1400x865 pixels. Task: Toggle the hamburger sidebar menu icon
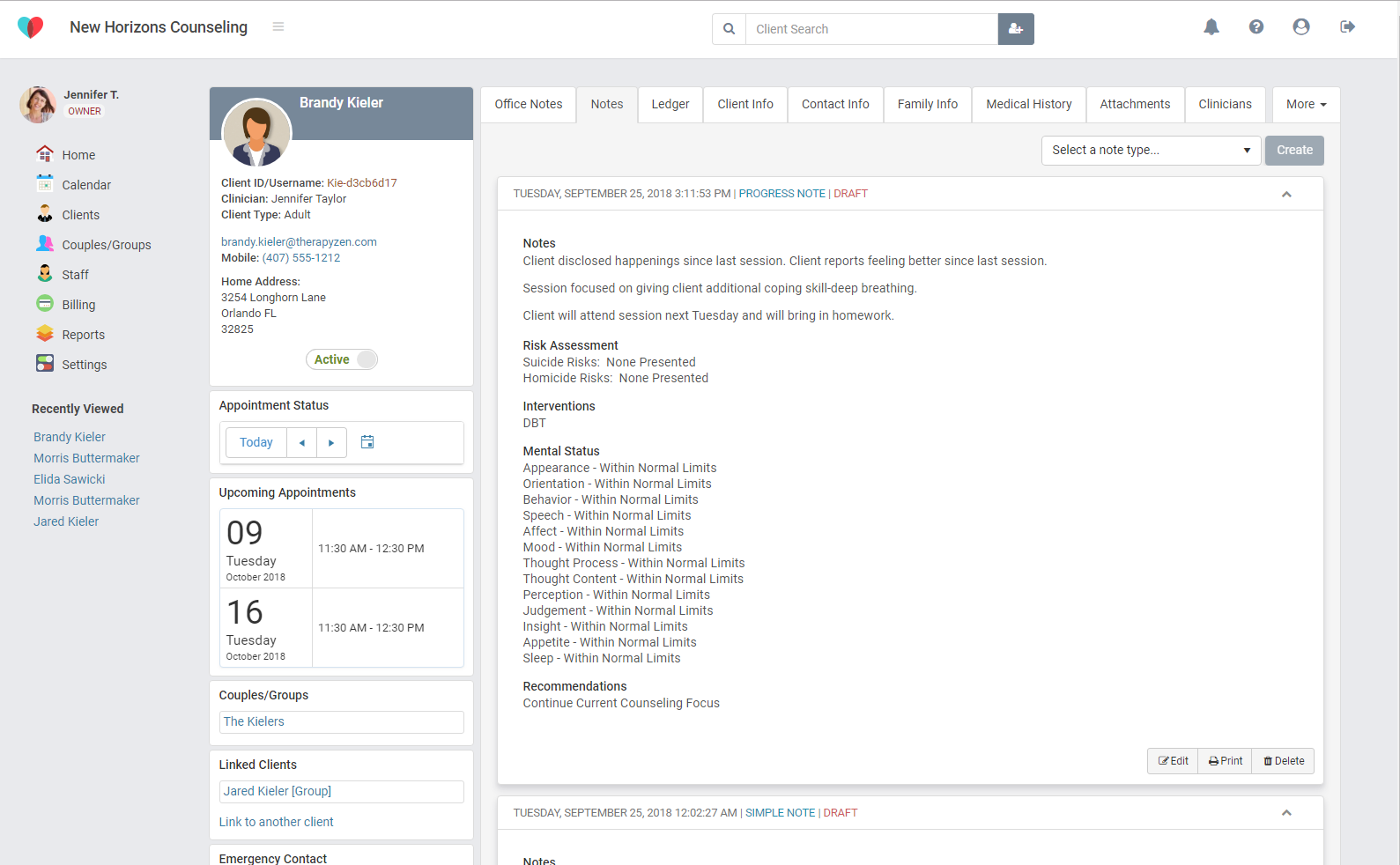click(278, 27)
